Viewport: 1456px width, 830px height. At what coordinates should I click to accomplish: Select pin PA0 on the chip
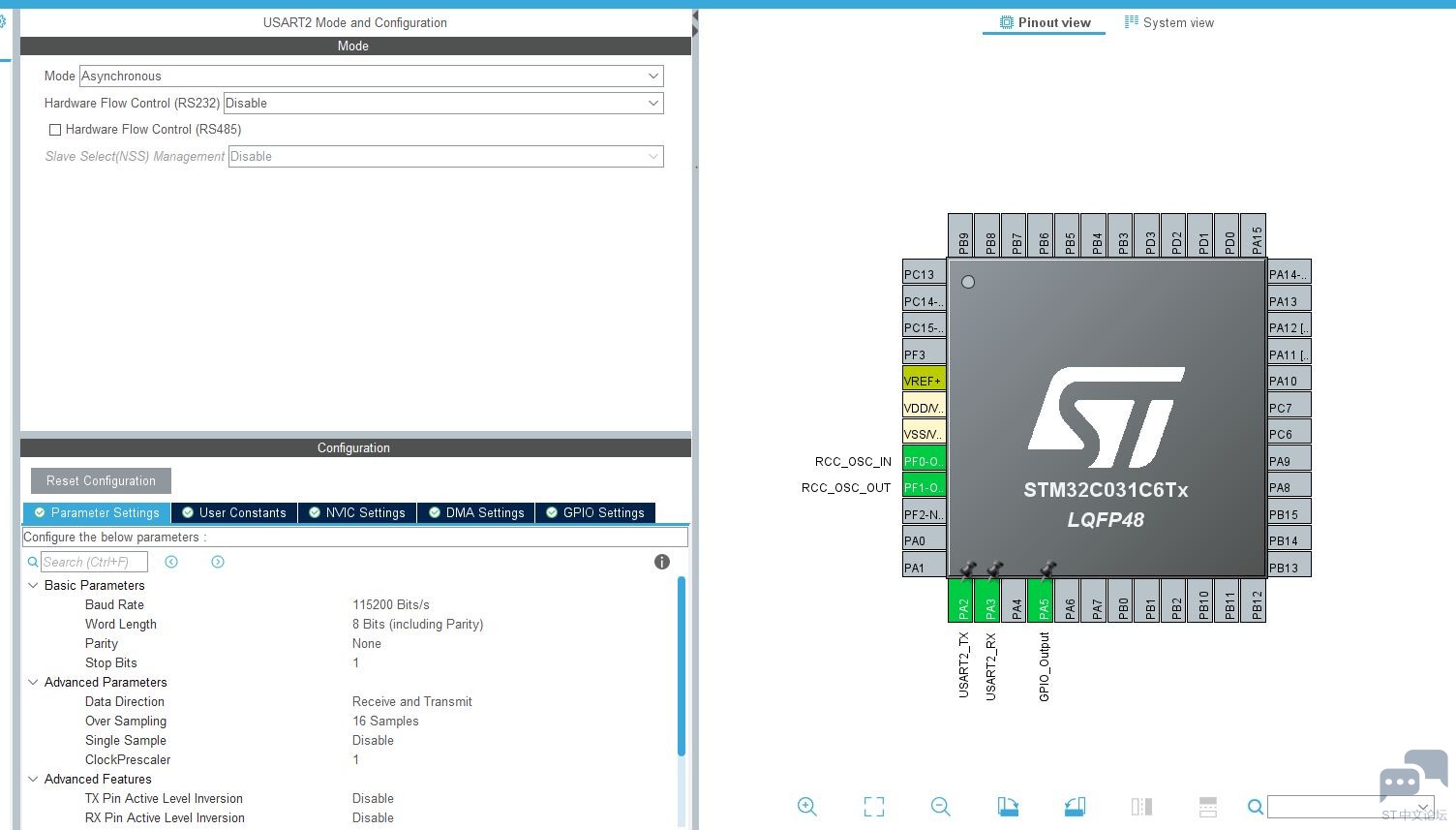(x=924, y=539)
